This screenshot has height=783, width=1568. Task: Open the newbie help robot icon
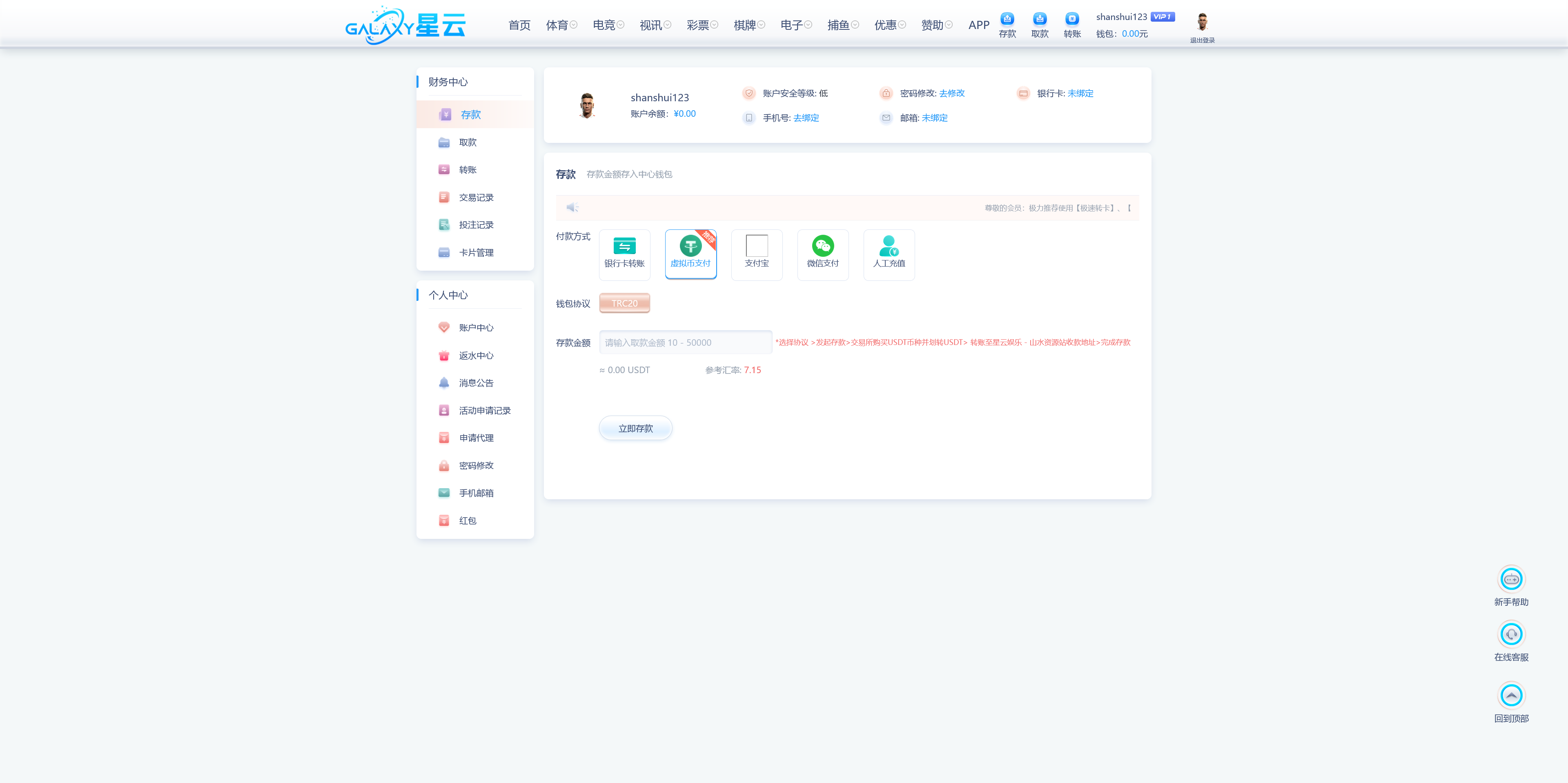[x=1511, y=579]
